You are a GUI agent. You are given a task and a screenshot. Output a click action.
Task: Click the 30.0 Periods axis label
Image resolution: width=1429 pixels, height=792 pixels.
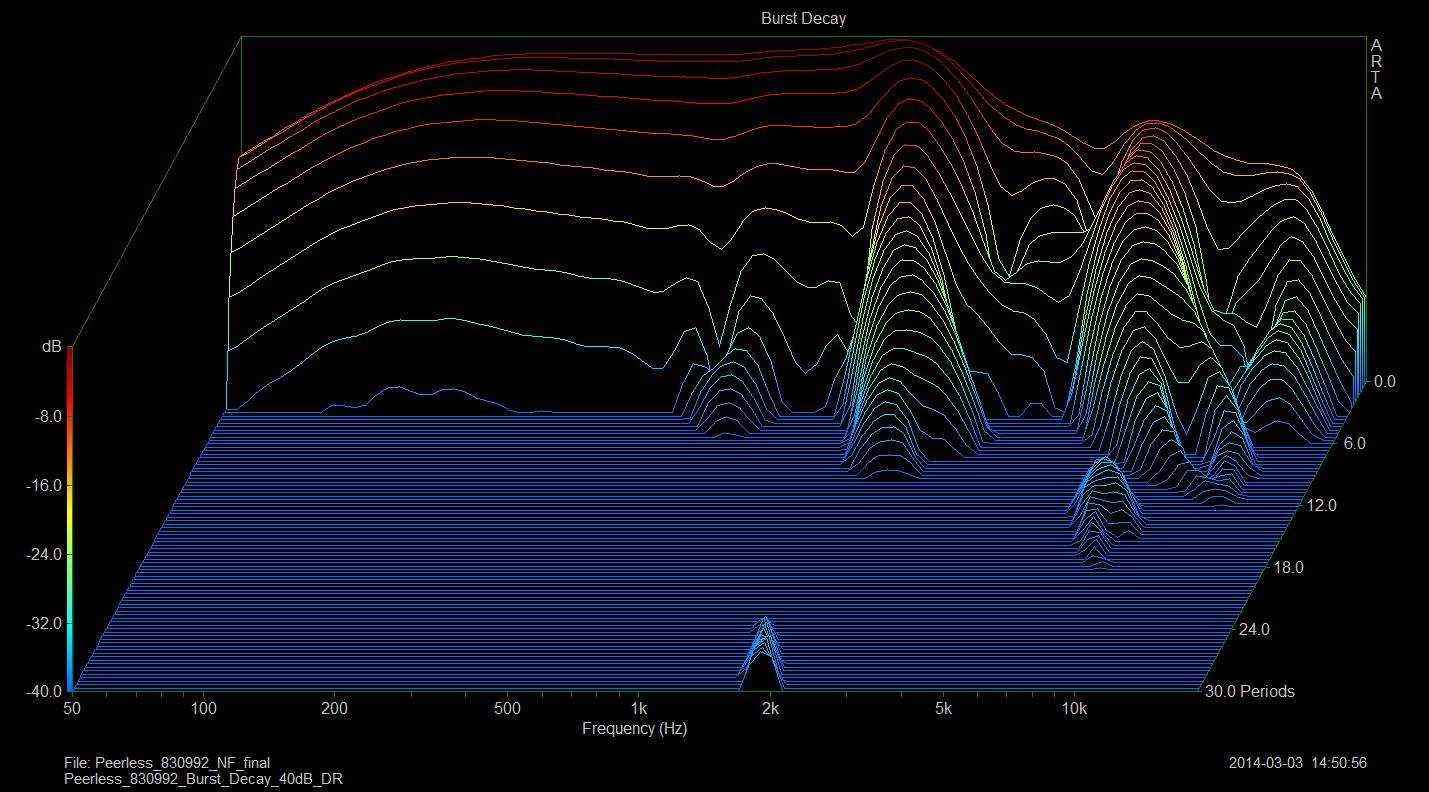click(1251, 691)
